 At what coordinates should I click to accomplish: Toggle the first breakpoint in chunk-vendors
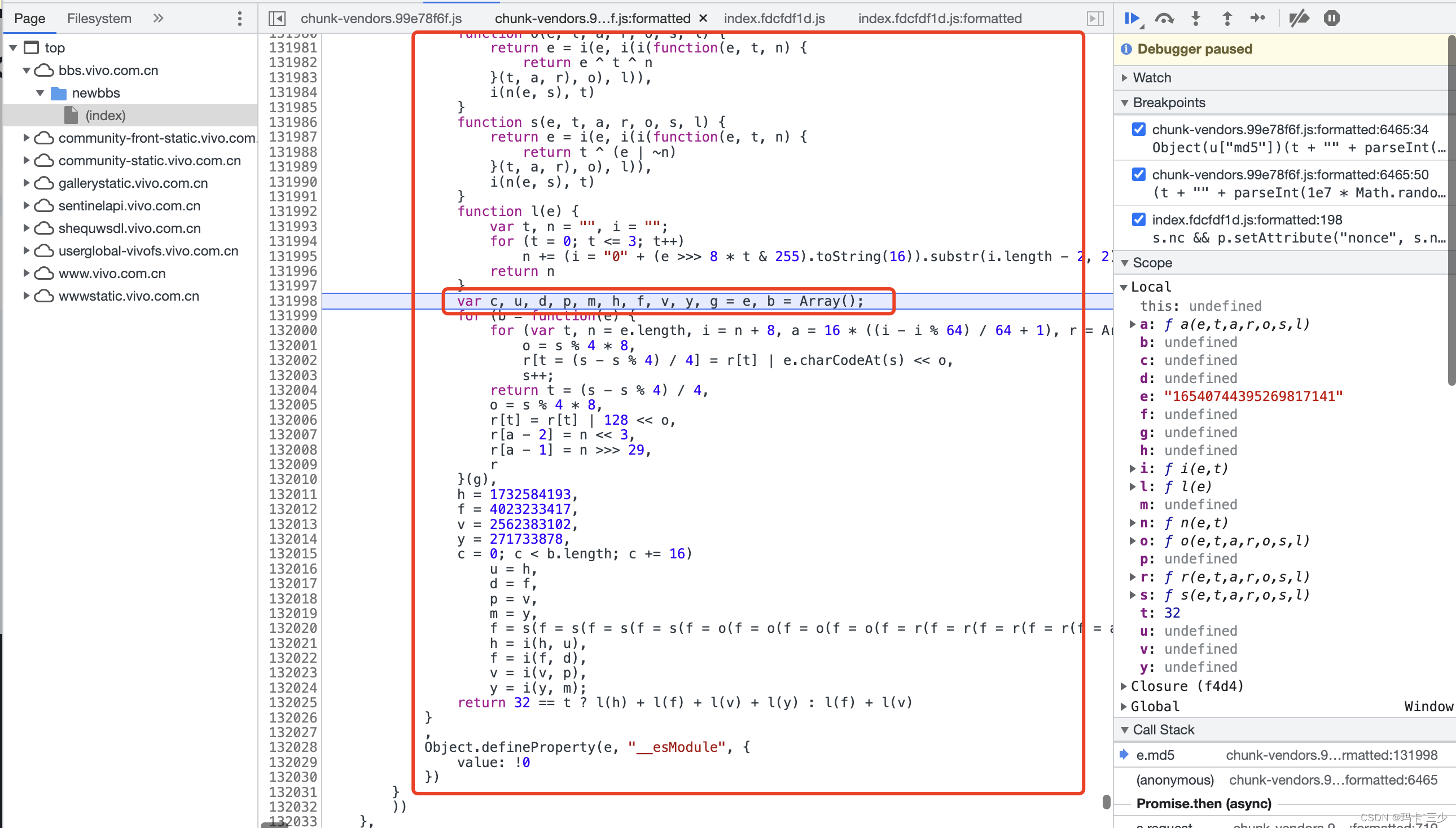1136,129
